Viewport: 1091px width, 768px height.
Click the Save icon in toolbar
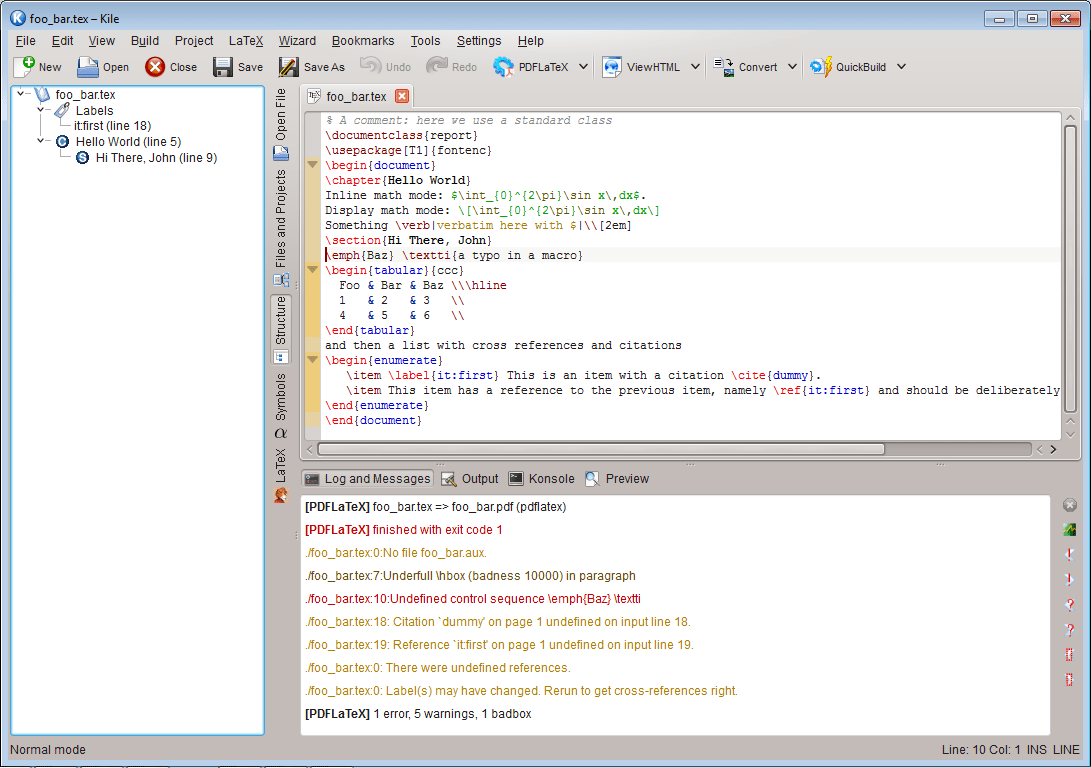coord(223,67)
